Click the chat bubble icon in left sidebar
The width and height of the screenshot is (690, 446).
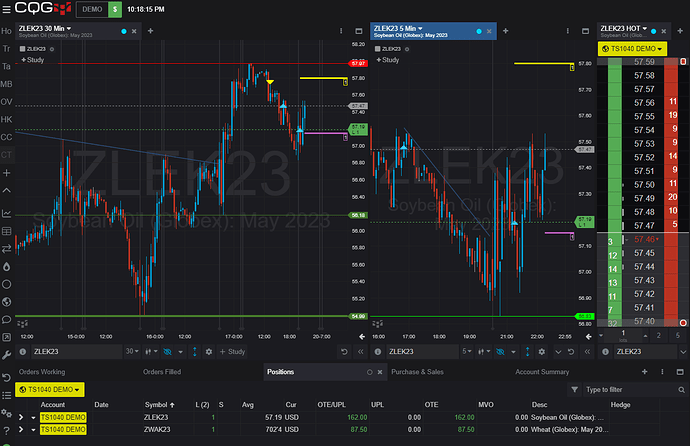[x=7, y=319]
